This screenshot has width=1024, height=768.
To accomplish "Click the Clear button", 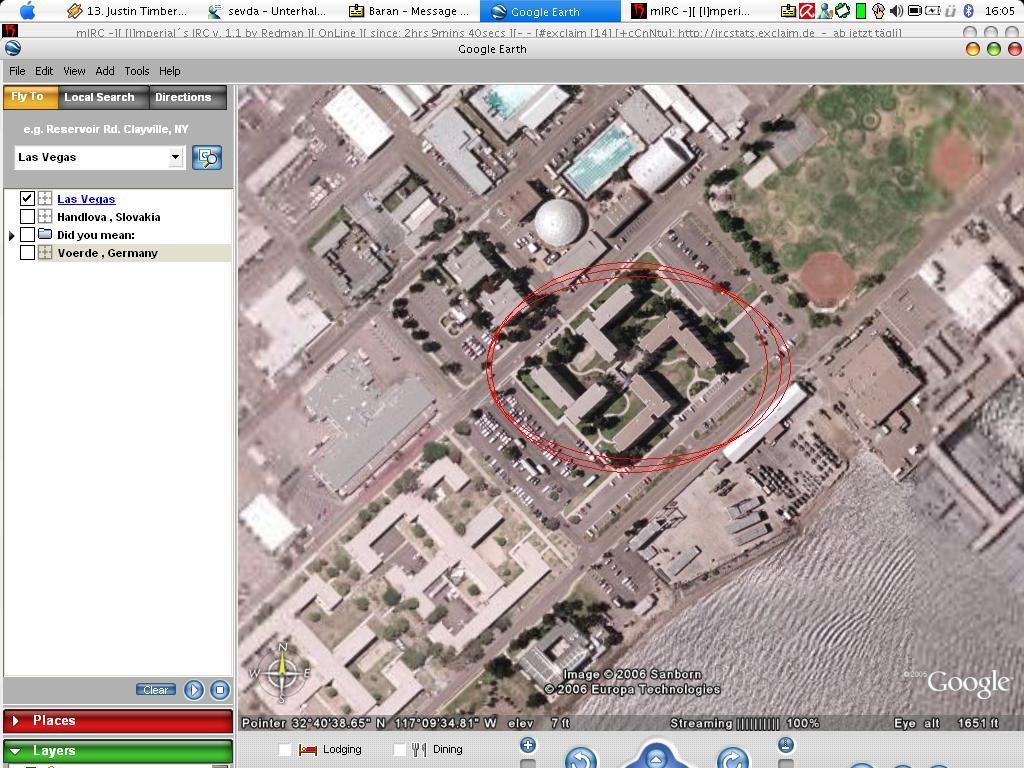I will click(x=155, y=690).
